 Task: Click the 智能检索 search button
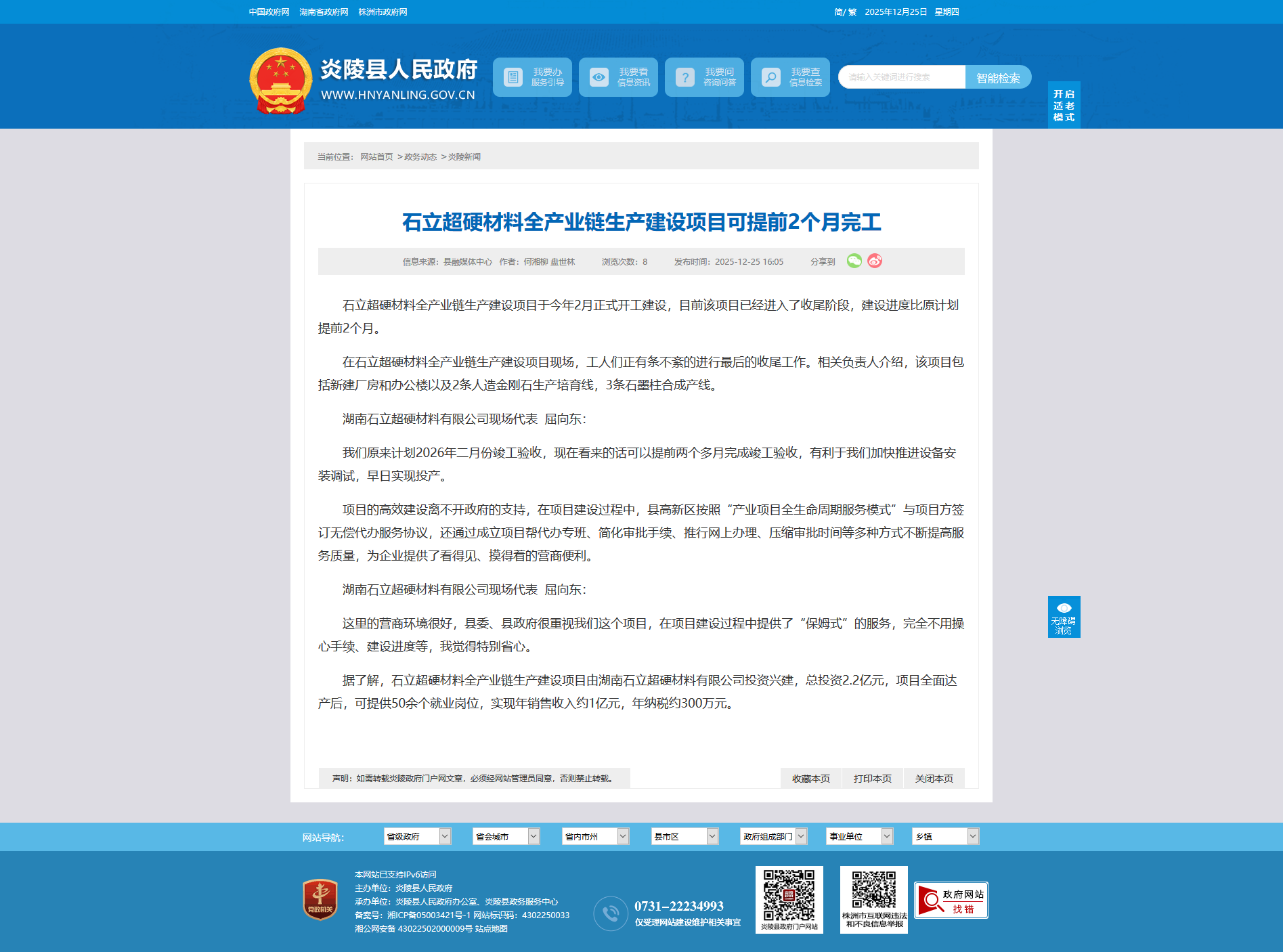pos(998,78)
